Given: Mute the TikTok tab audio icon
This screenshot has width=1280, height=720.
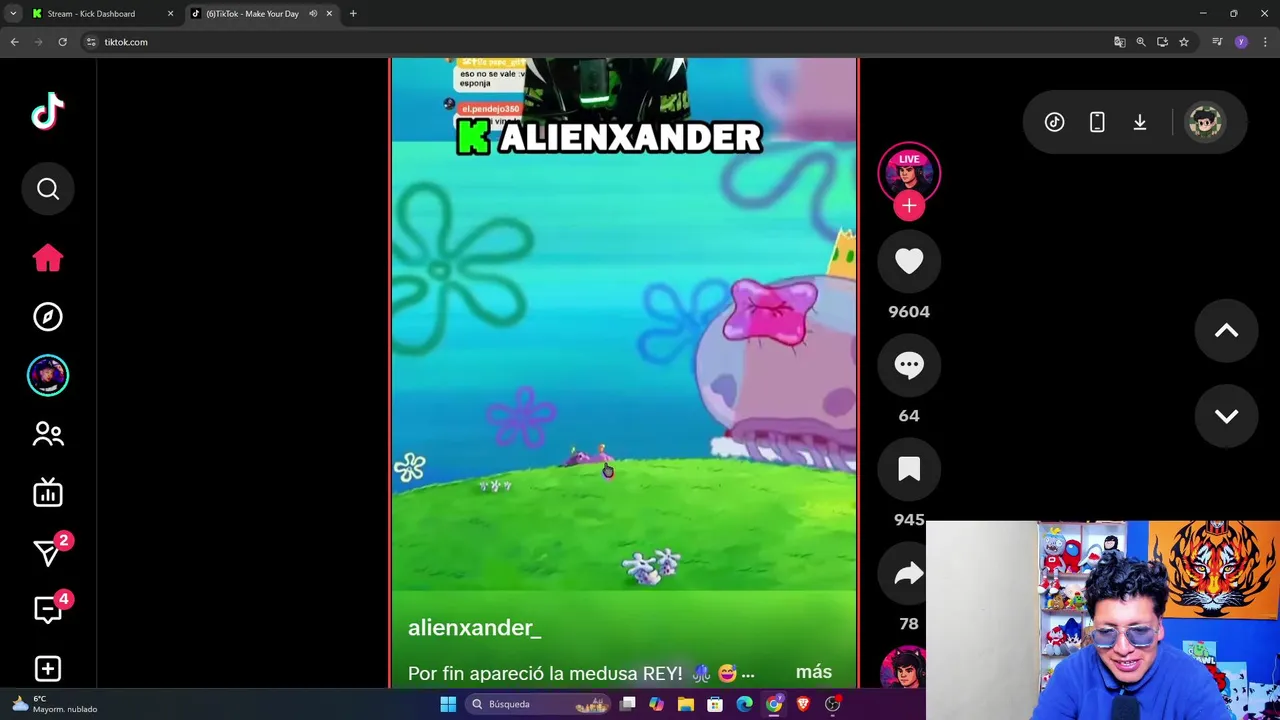Looking at the screenshot, I should tap(313, 14).
